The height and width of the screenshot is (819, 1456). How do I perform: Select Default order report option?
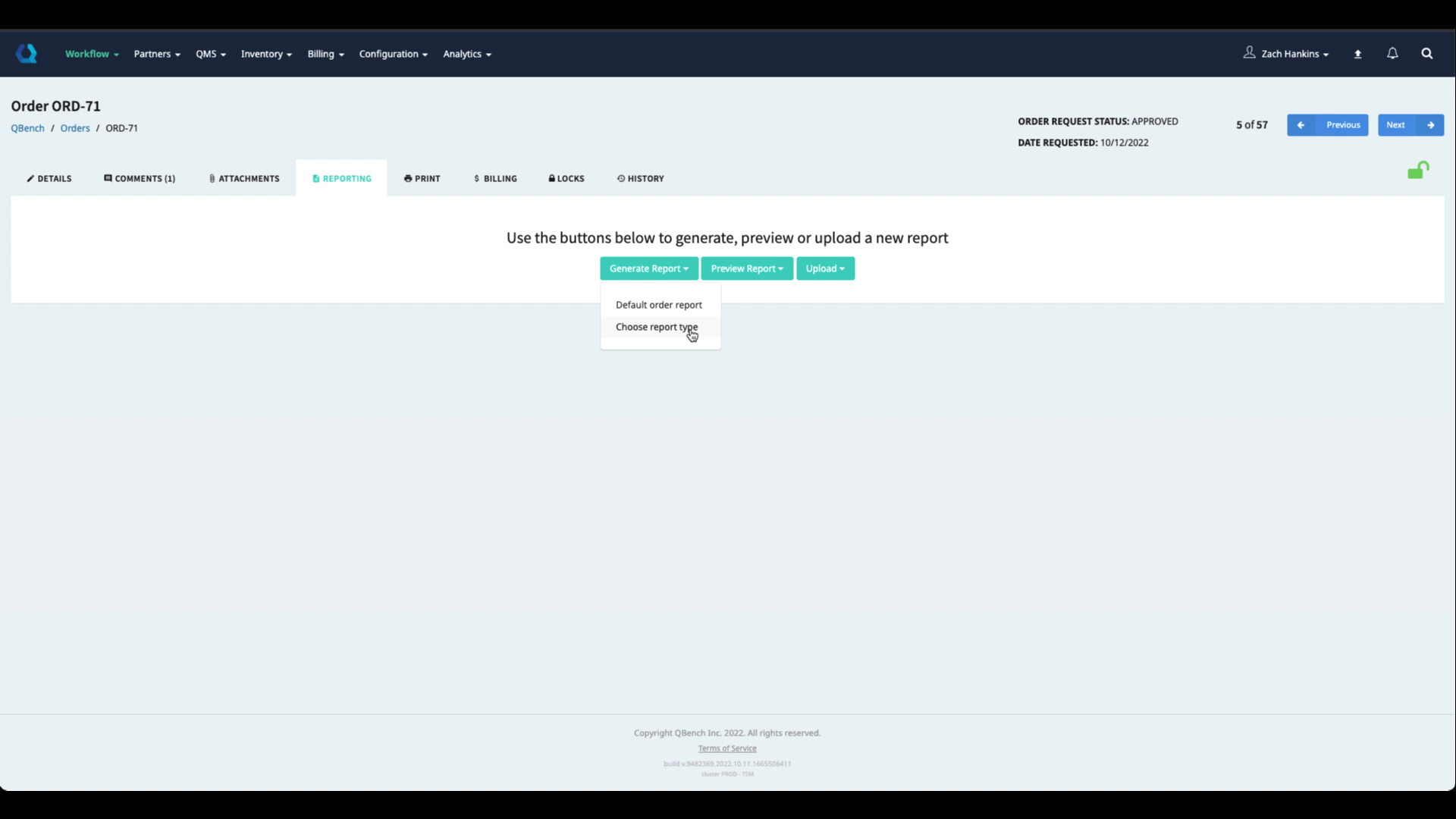pyautogui.click(x=658, y=305)
